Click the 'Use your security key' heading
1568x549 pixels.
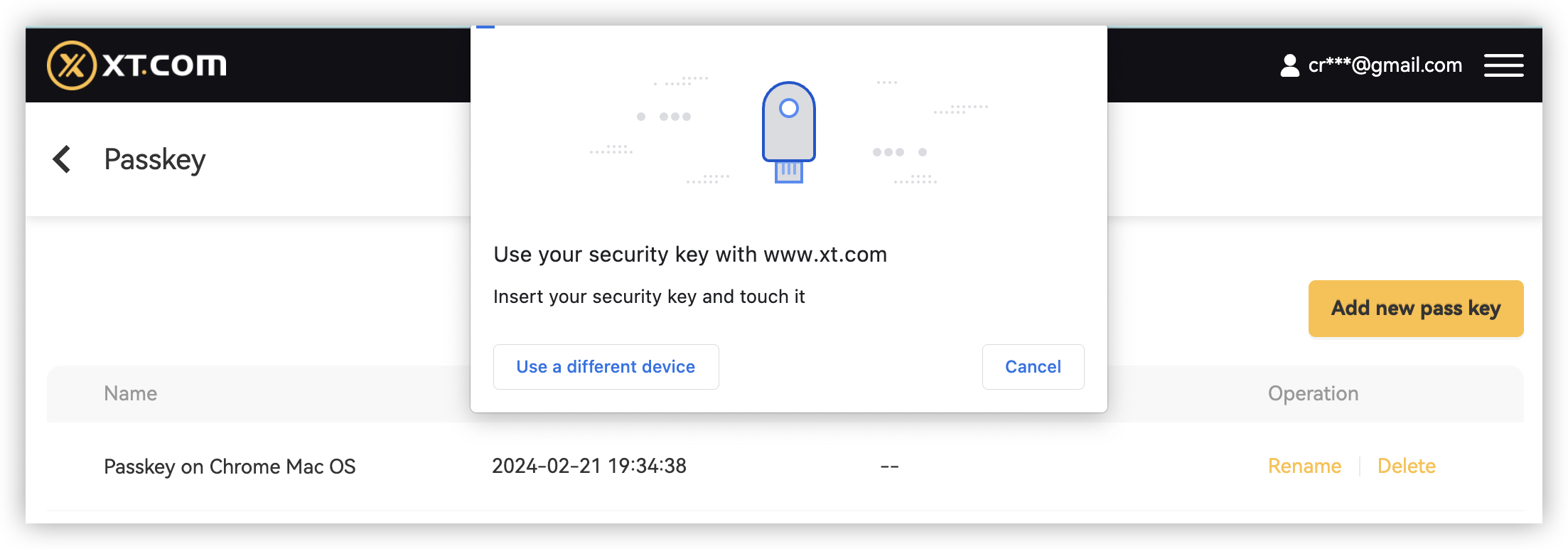click(x=690, y=255)
